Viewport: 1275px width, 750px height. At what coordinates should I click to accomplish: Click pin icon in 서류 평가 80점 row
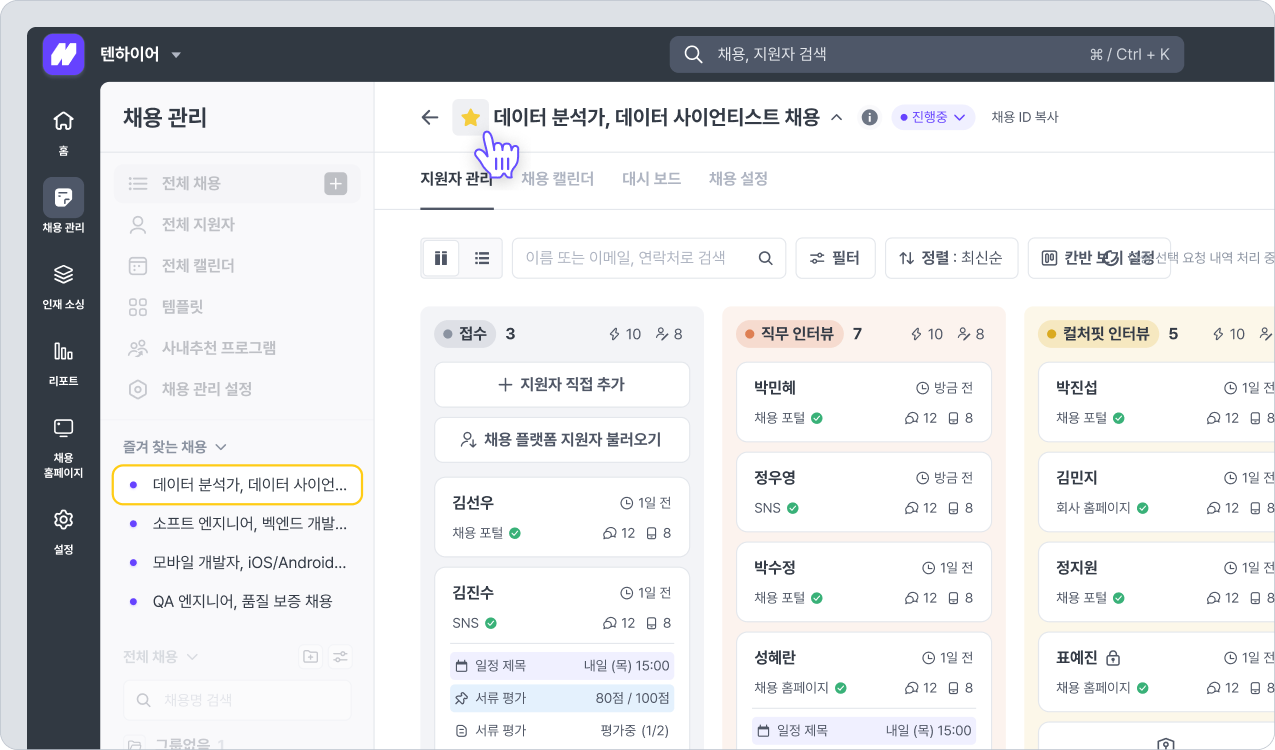(461, 698)
